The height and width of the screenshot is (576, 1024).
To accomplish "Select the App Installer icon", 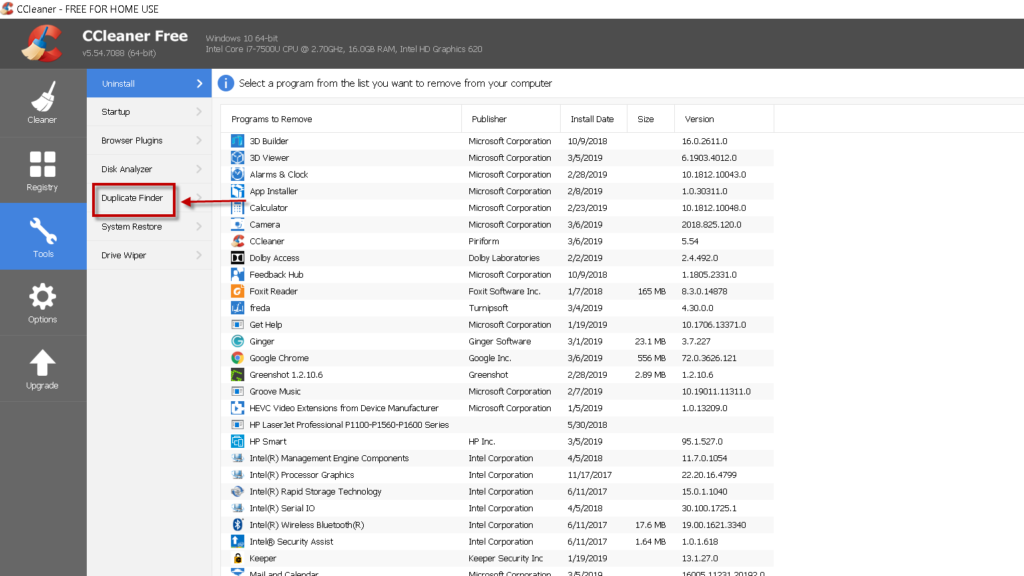I will (238, 191).
